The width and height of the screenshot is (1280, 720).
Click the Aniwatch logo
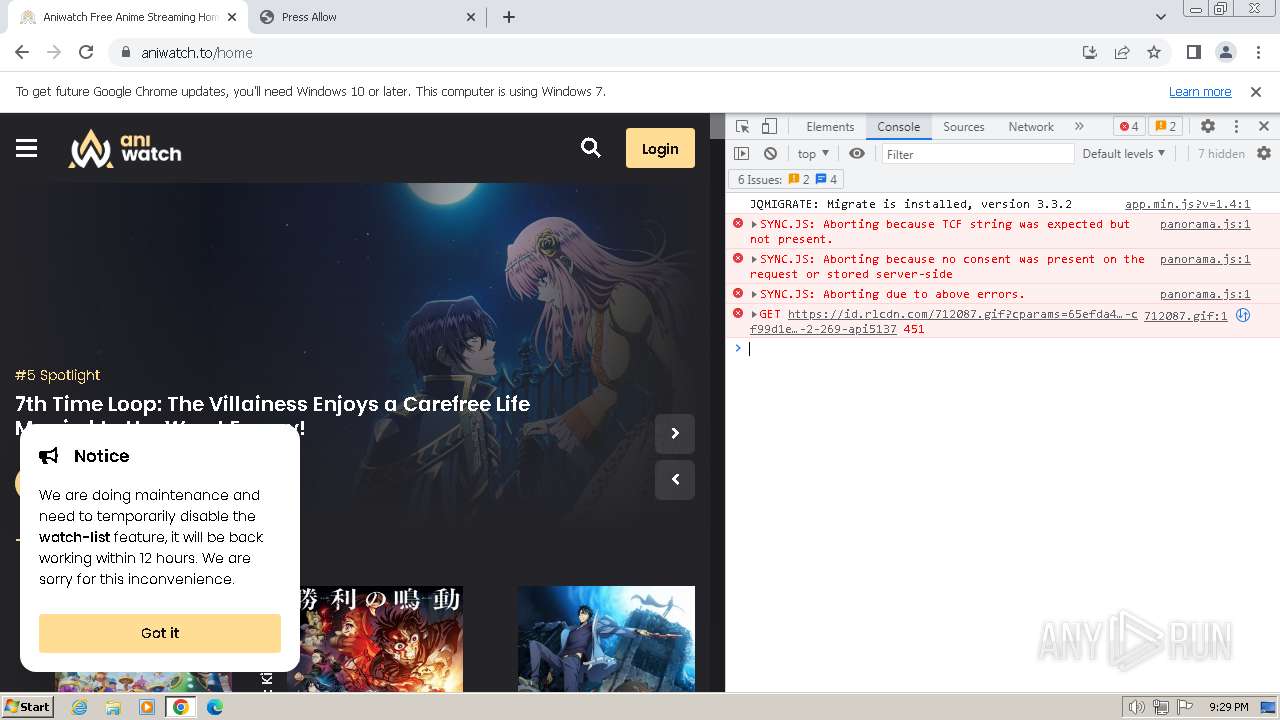click(125, 148)
